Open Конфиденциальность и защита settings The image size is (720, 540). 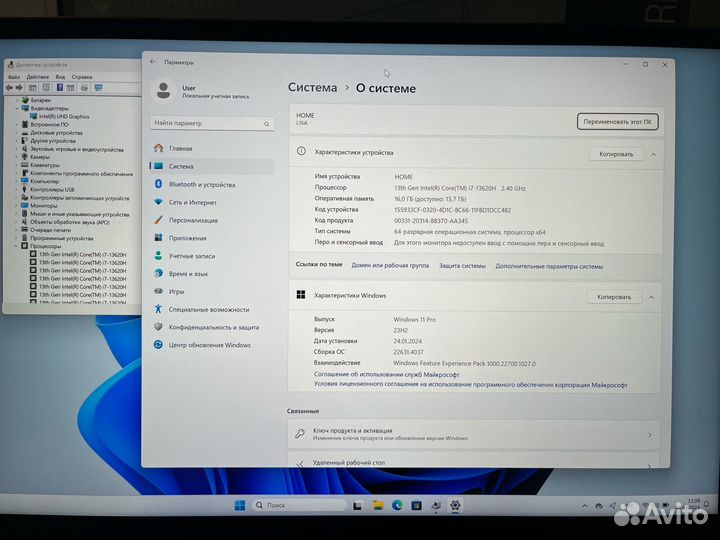coord(213,327)
